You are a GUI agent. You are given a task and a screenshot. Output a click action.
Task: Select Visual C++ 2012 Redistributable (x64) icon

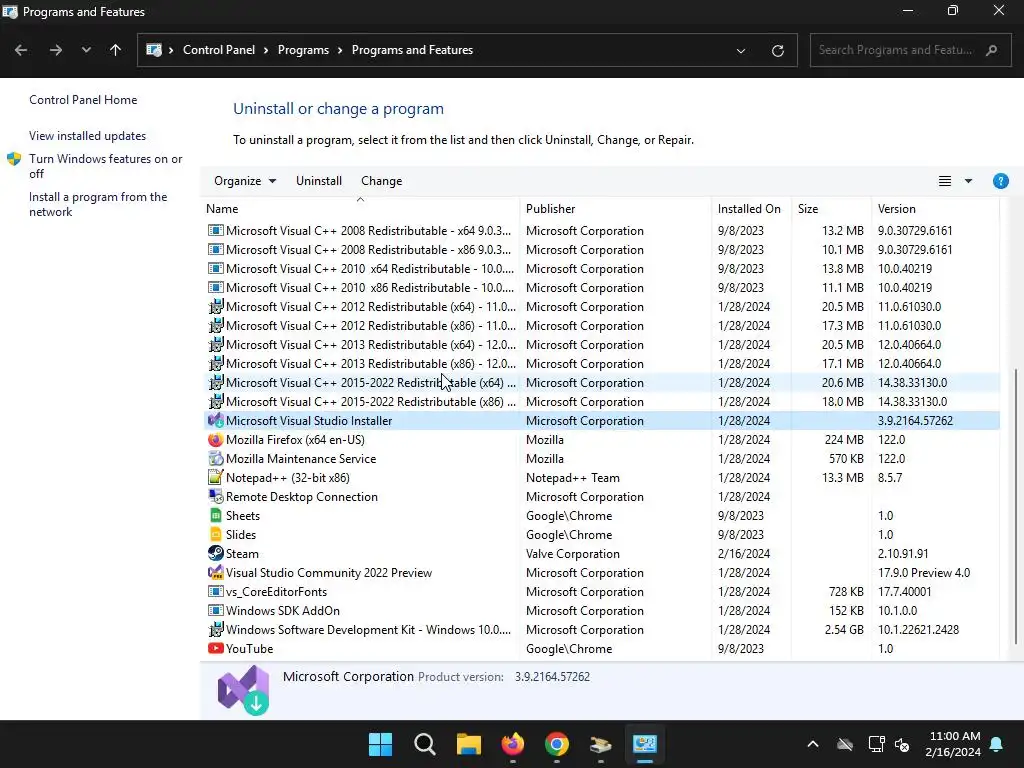tap(215, 306)
